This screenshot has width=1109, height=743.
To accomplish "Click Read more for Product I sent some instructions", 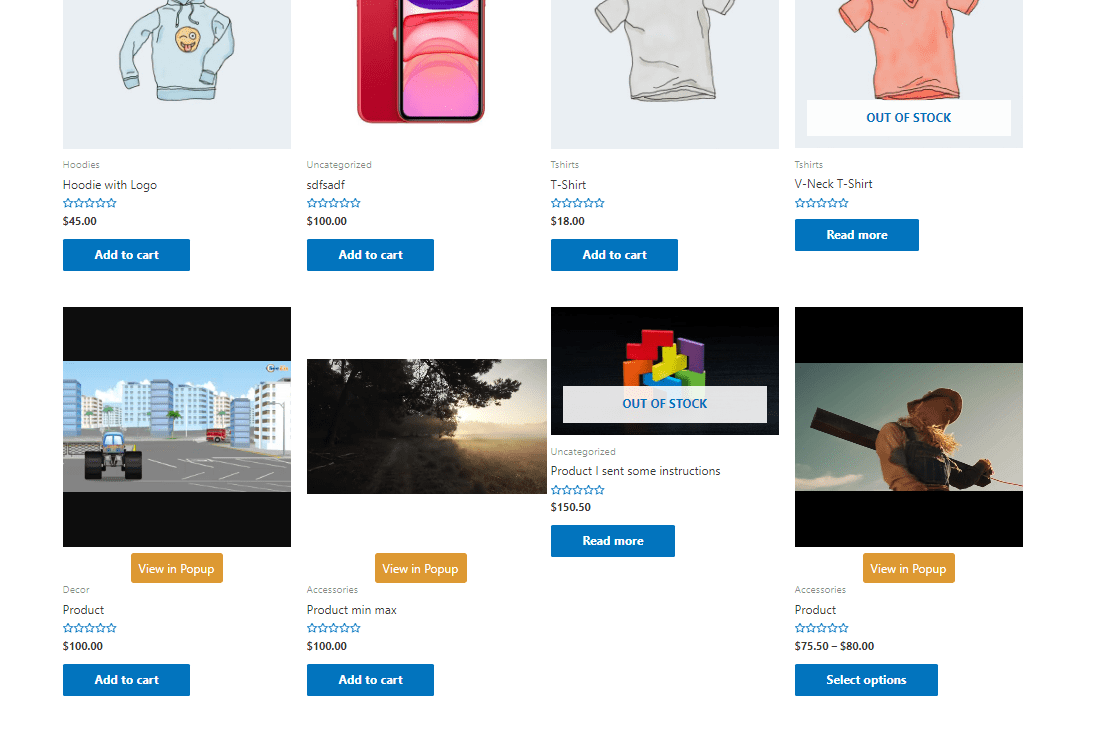I will coord(612,541).
